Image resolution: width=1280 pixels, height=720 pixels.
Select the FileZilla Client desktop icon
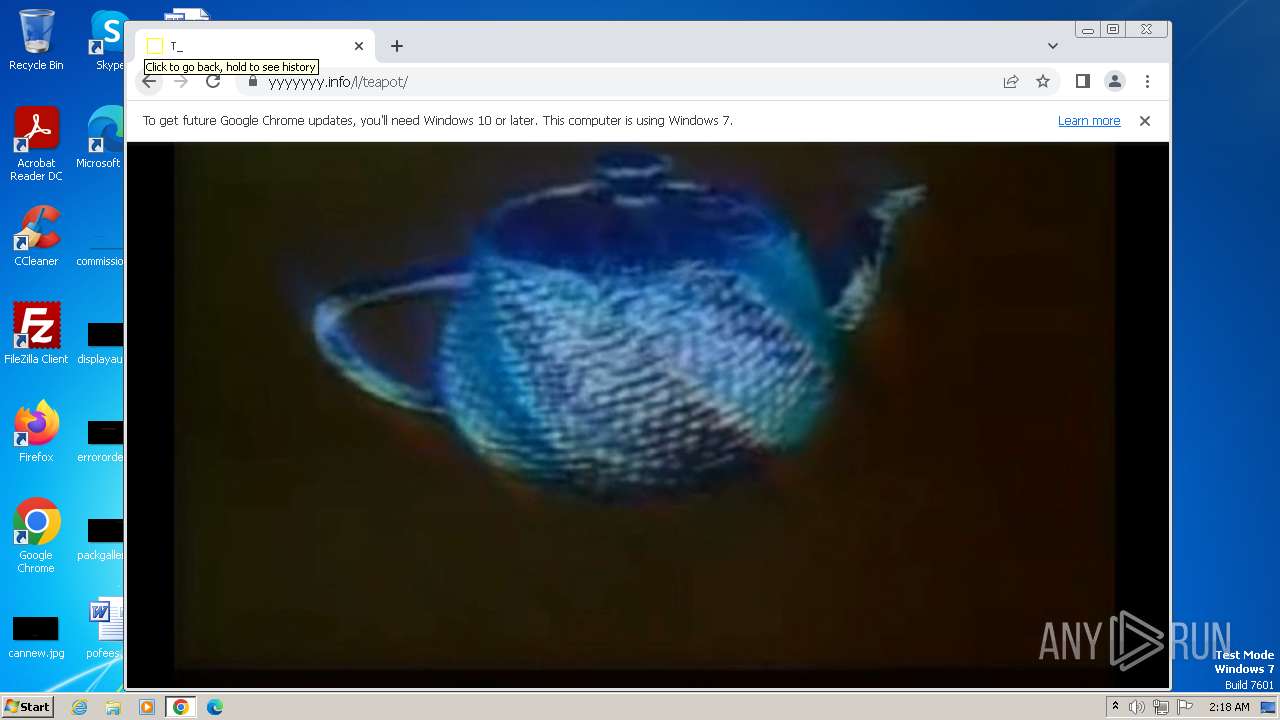click(36, 333)
